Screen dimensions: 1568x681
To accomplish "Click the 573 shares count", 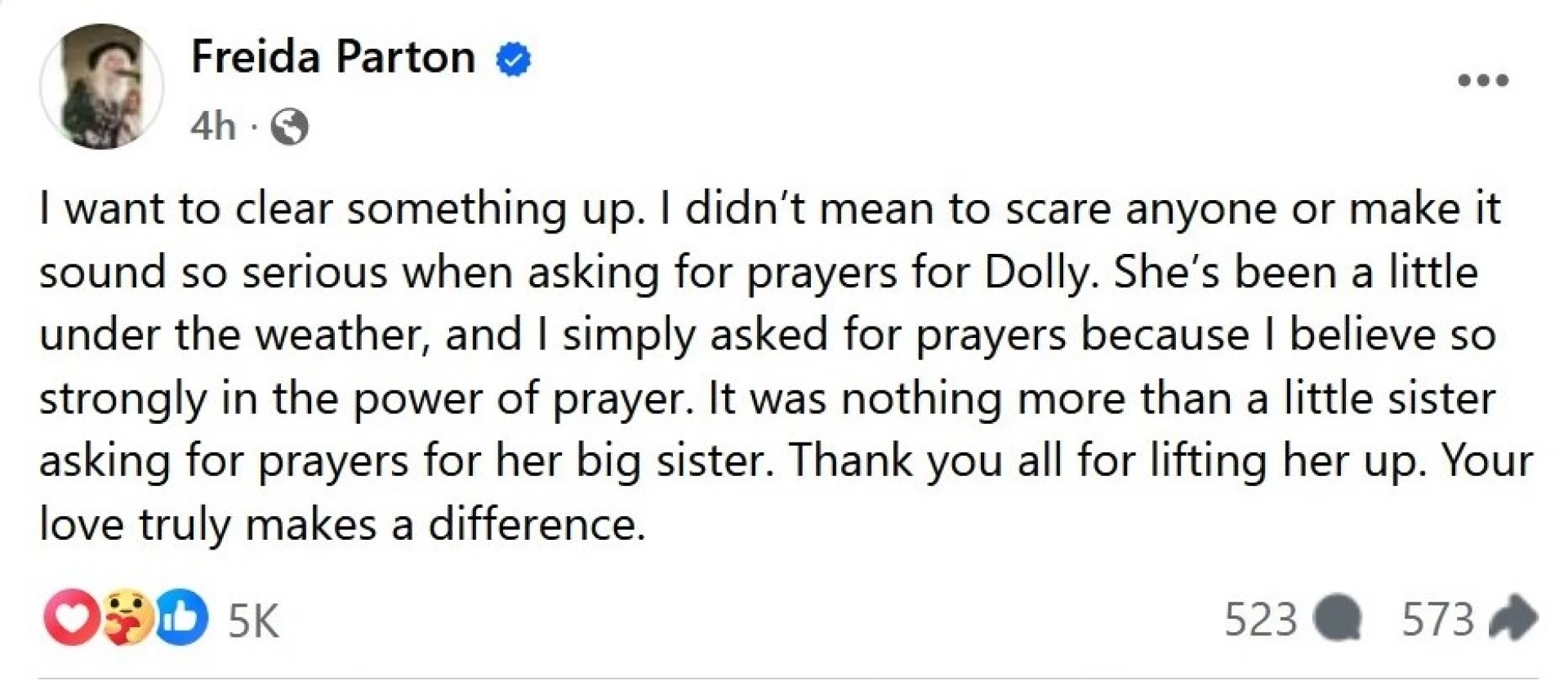I will [x=1437, y=620].
